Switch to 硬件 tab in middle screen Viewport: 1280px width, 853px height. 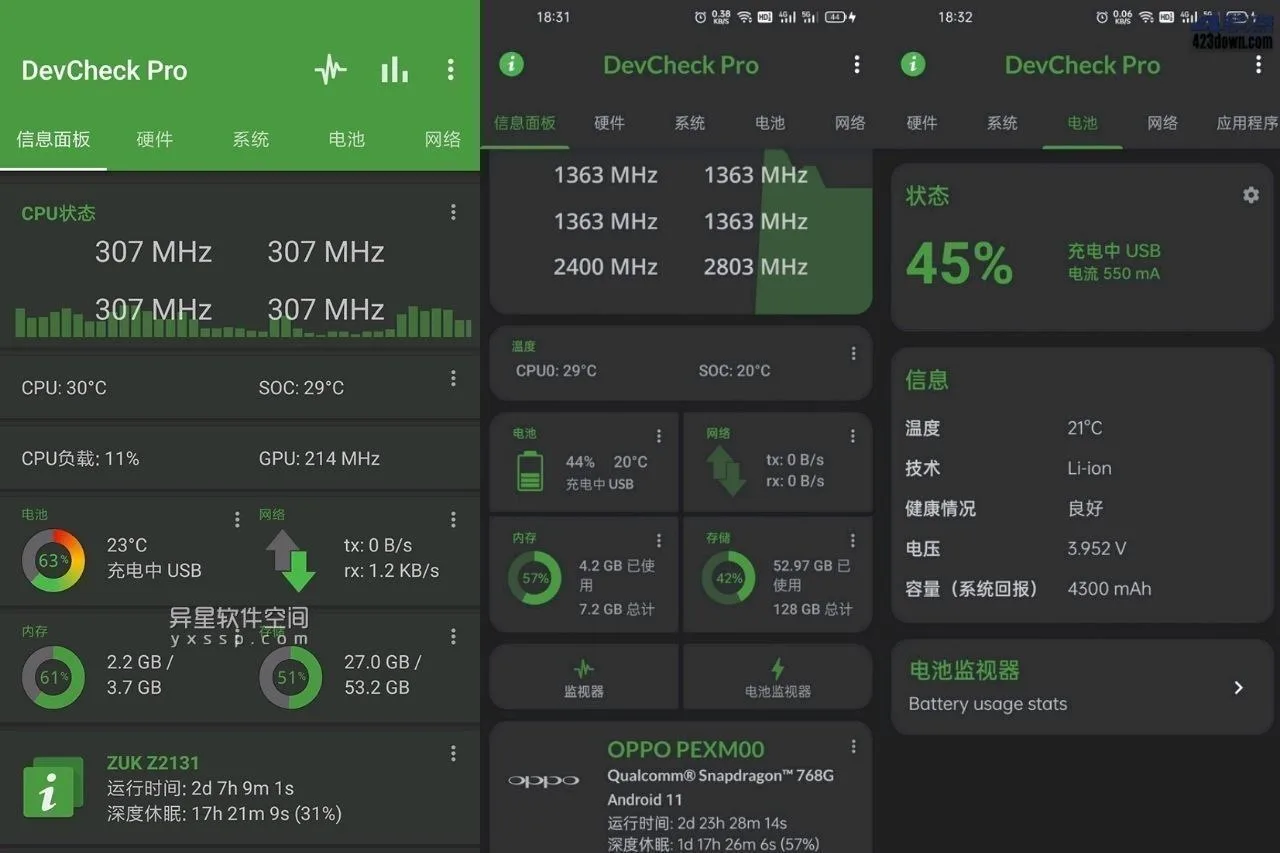609,123
